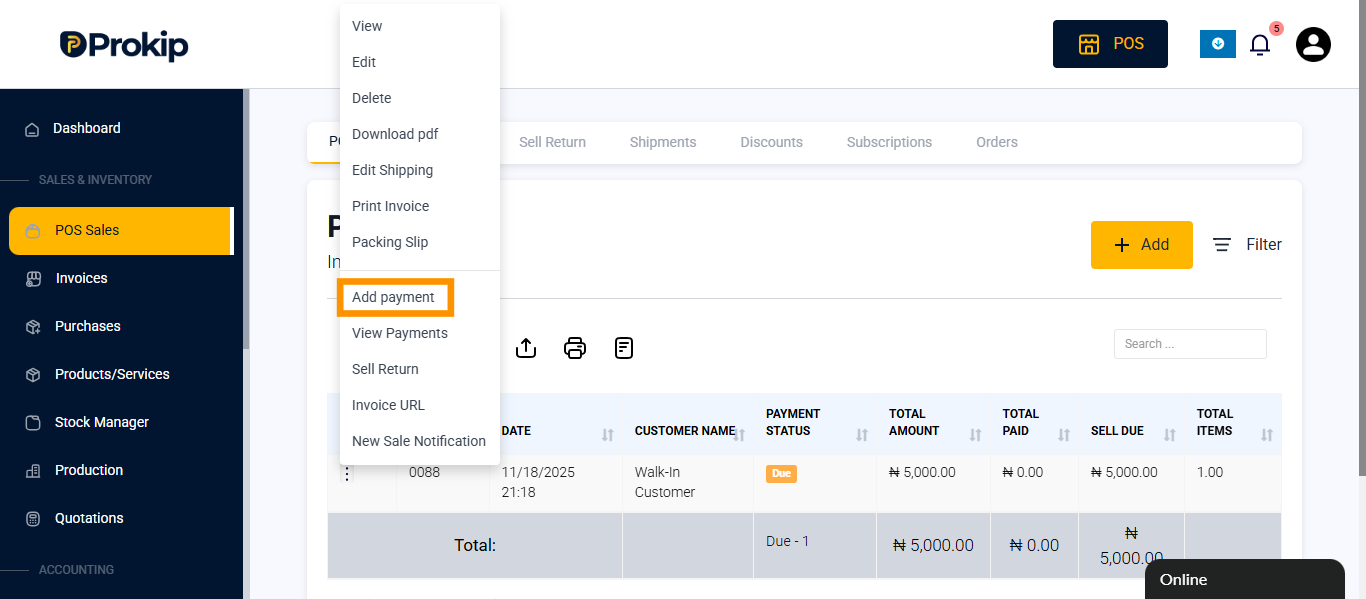Click the Prokip logo
1366x599 pixels.
124,45
